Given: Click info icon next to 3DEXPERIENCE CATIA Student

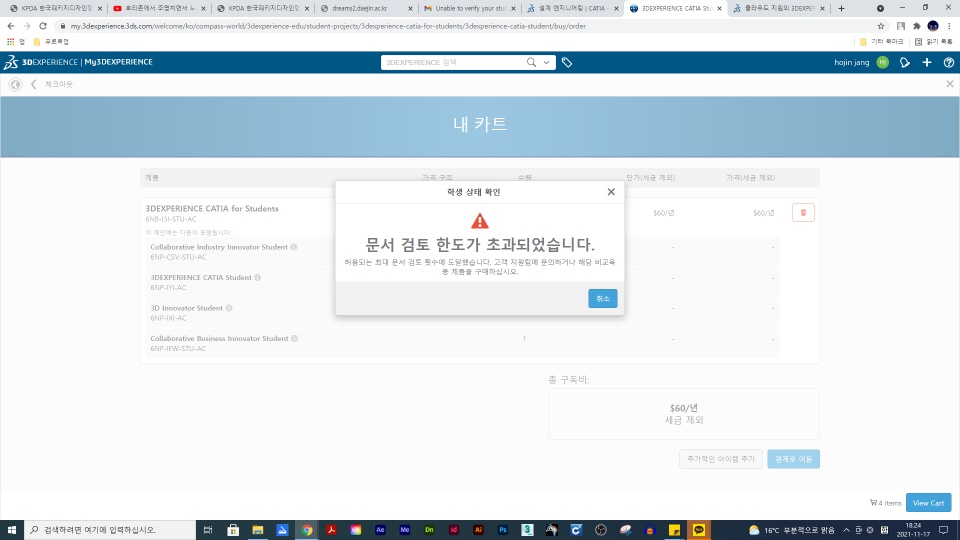Looking at the screenshot, I should tap(258, 277).
